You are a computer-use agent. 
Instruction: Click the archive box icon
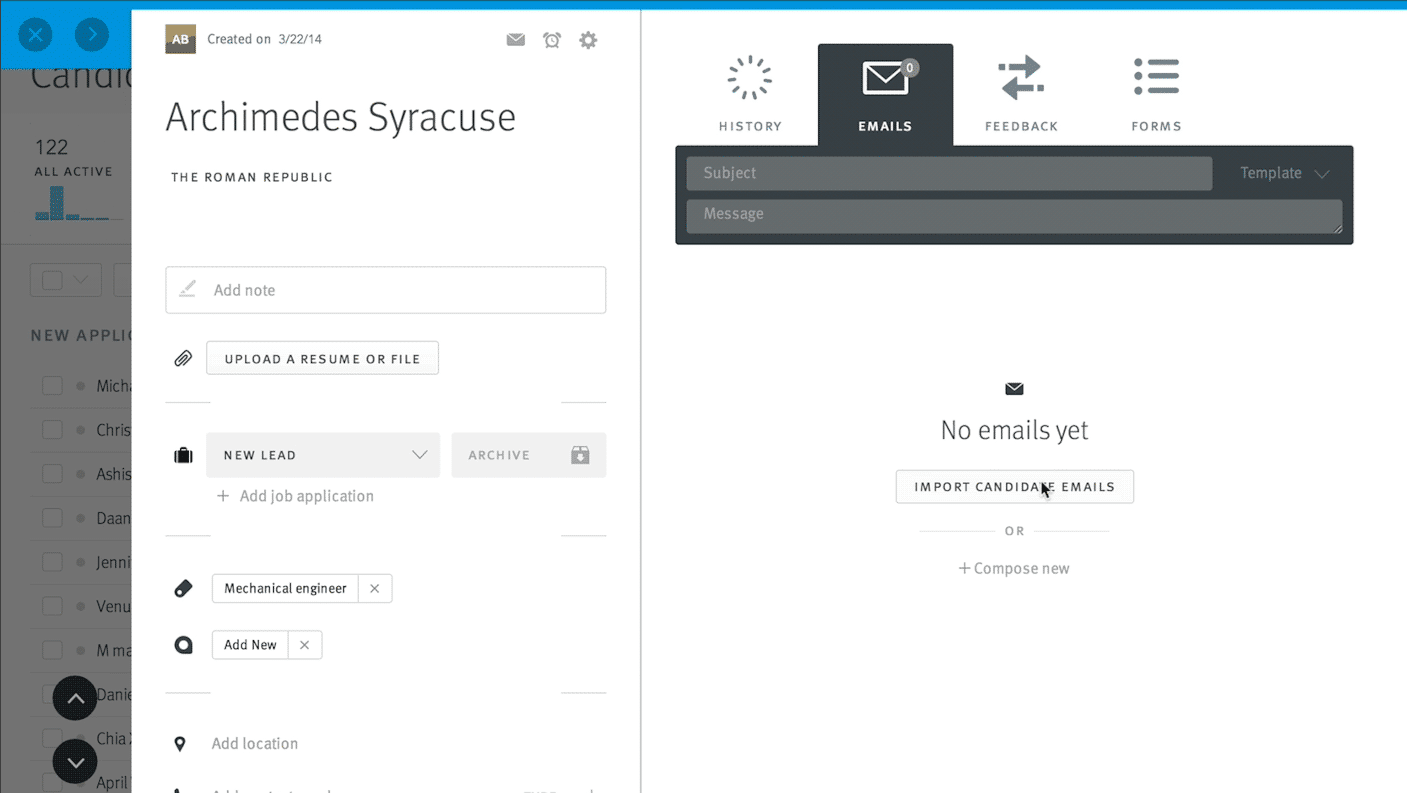click(580, 455)
